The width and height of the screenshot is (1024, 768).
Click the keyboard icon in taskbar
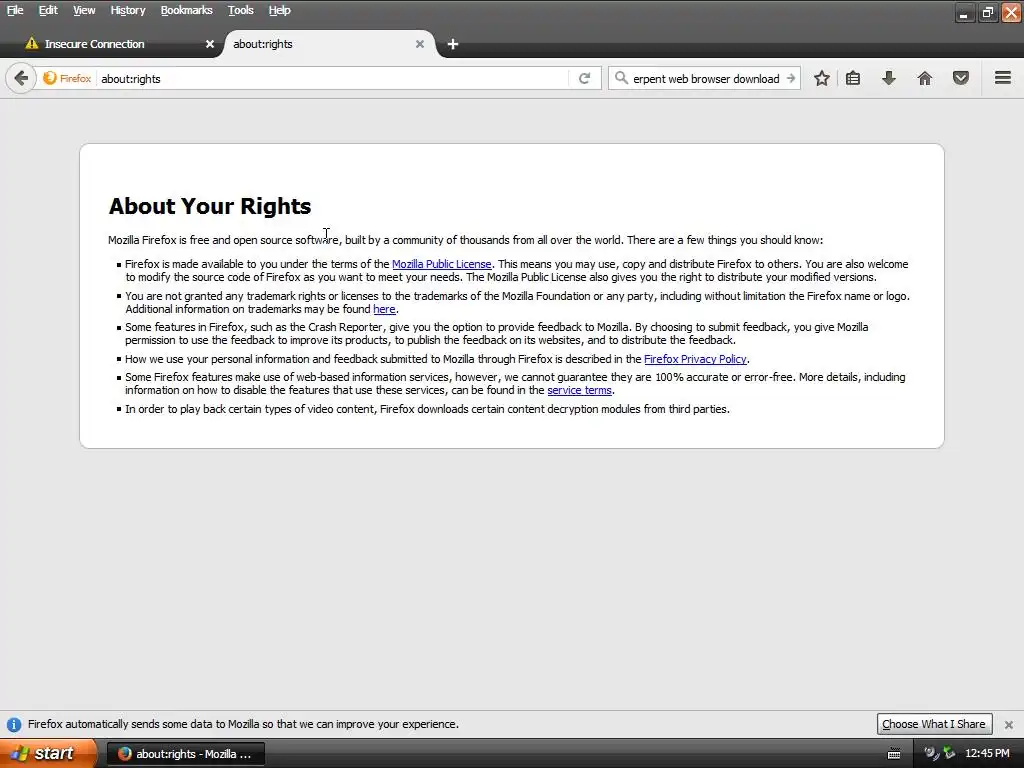pos(893,754)
